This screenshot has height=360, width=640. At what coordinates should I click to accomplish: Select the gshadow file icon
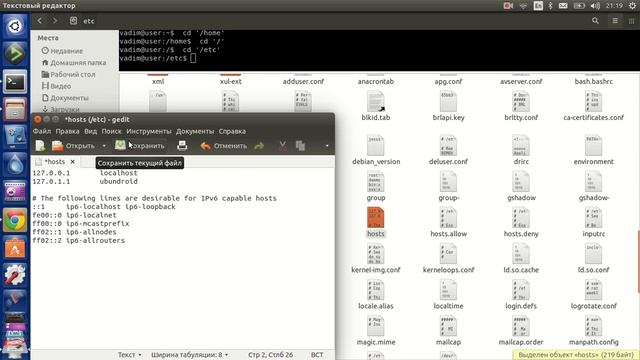(x=521, y=181)
